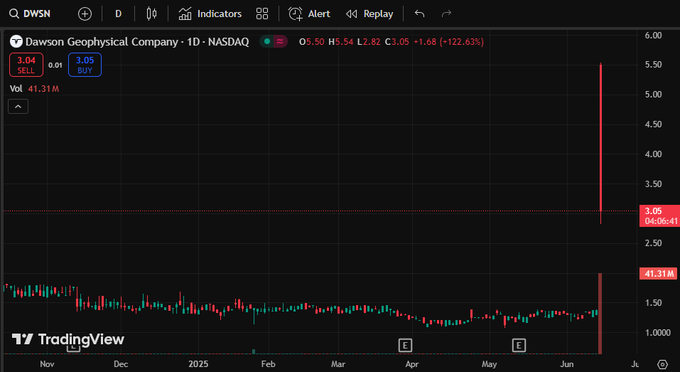Click the 0.01 spread value

[x=55, y=65]
